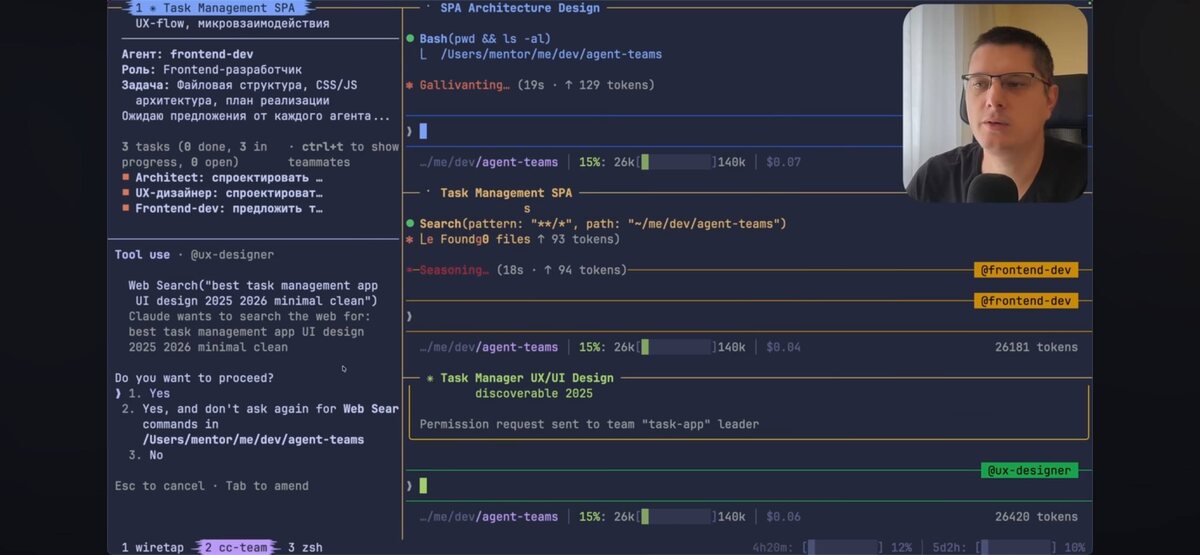
Task: Click the top orange @frontend-dev badge
Action: (1026, 270)
